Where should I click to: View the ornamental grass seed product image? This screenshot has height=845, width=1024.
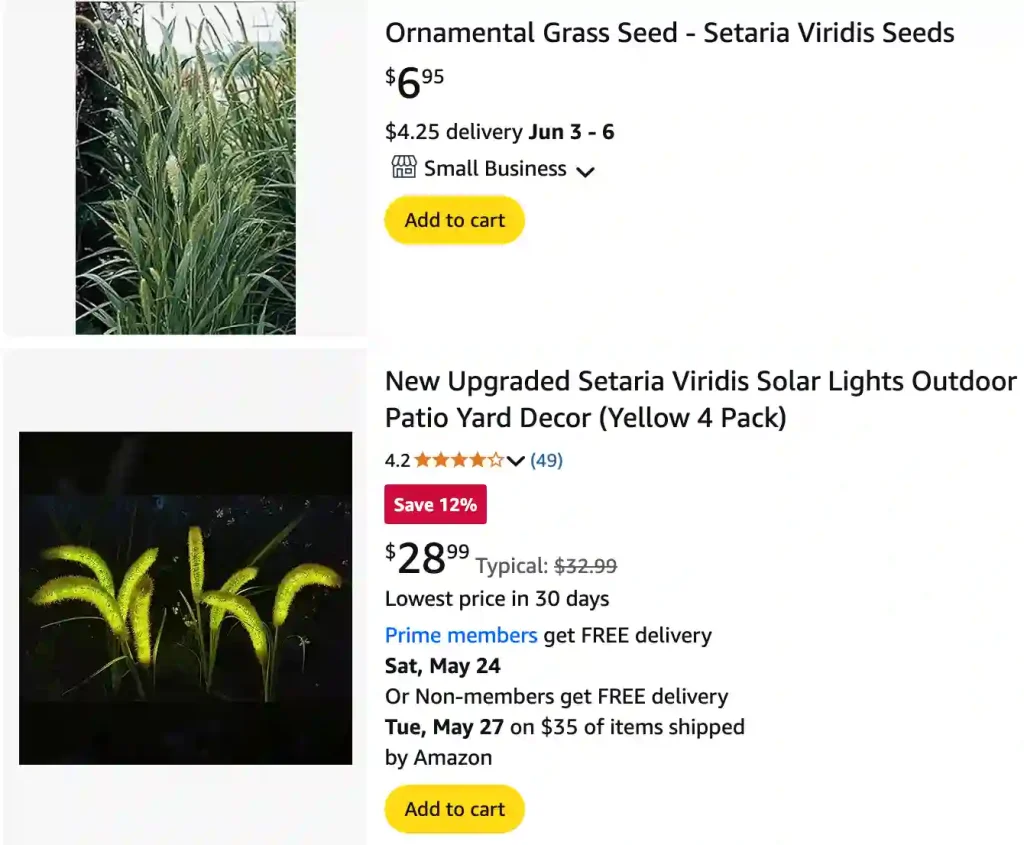pyautogui.click(x=185, y=165)
